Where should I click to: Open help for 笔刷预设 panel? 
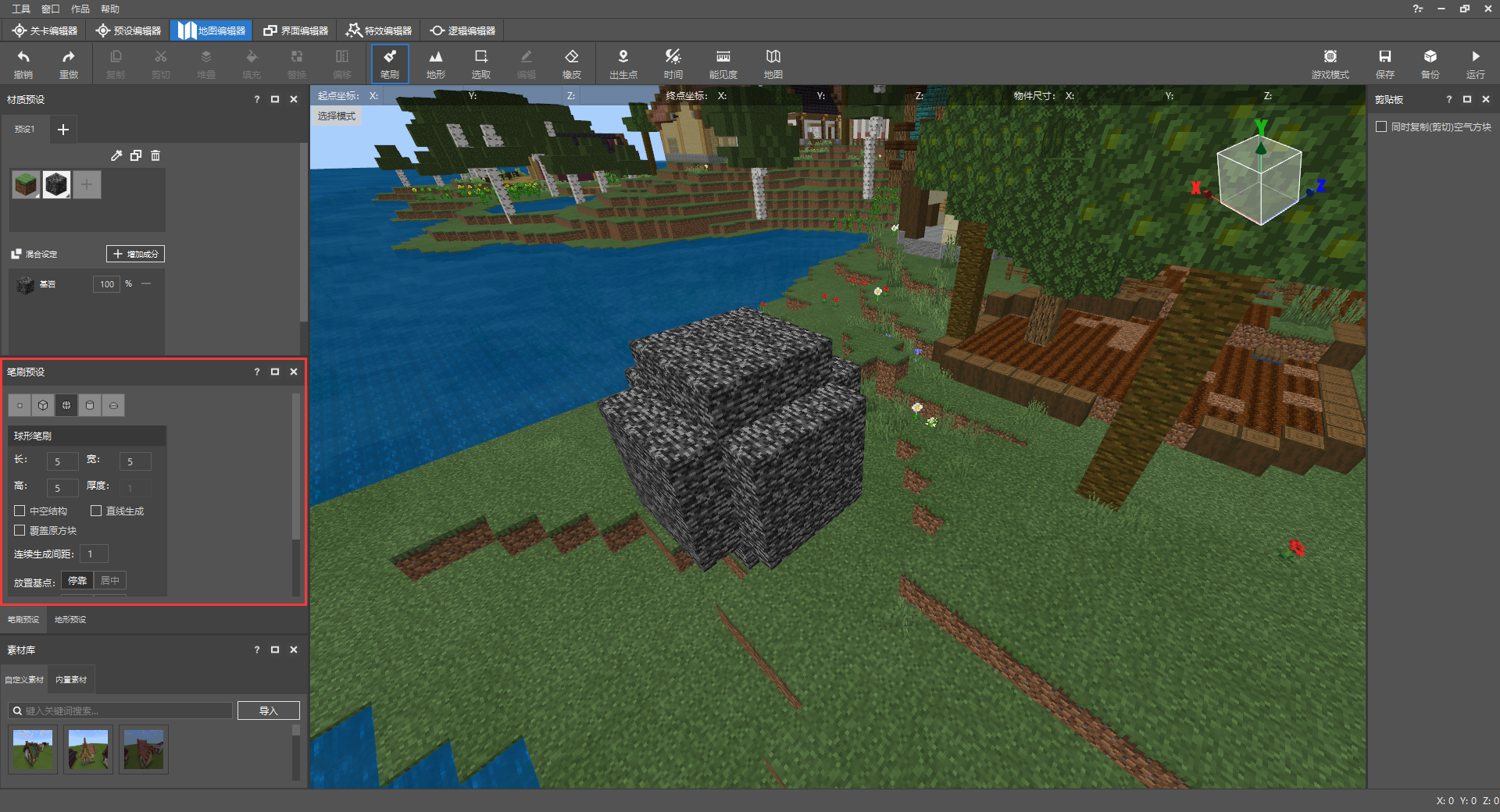click(x=256, y=372)
